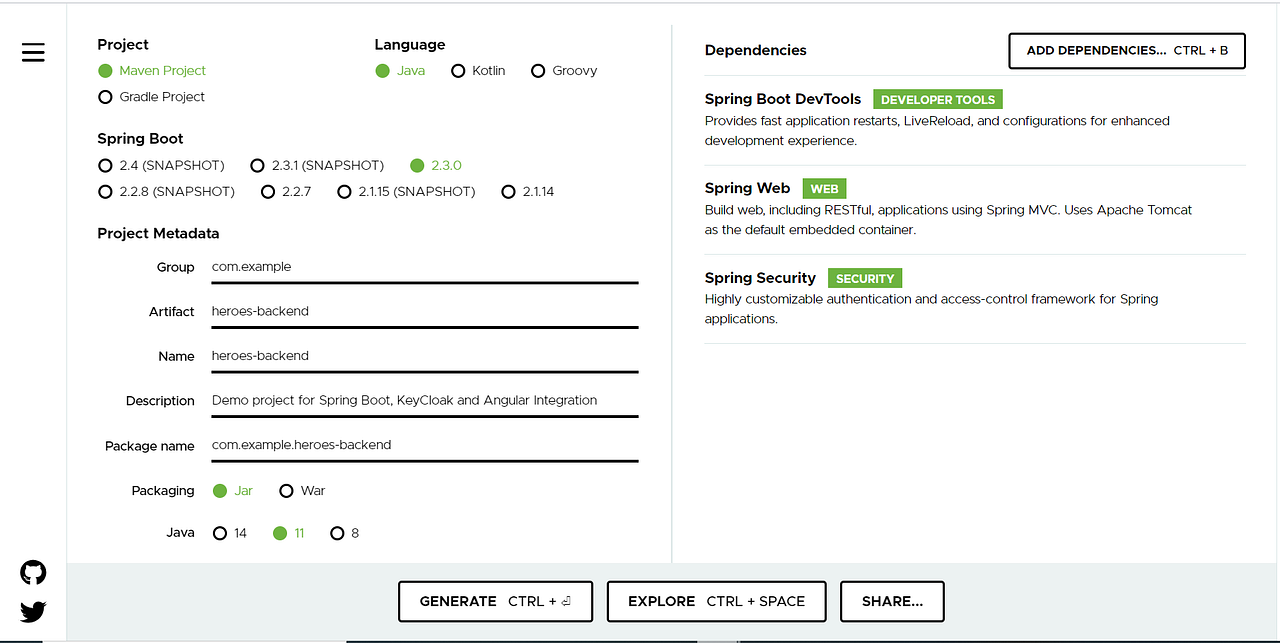Click the GENERATE button

tap(495, 601)
